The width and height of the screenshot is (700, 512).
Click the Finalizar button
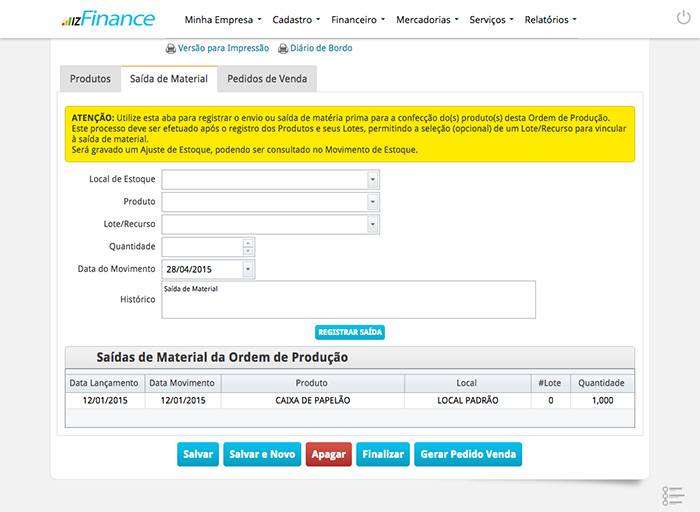382,454
